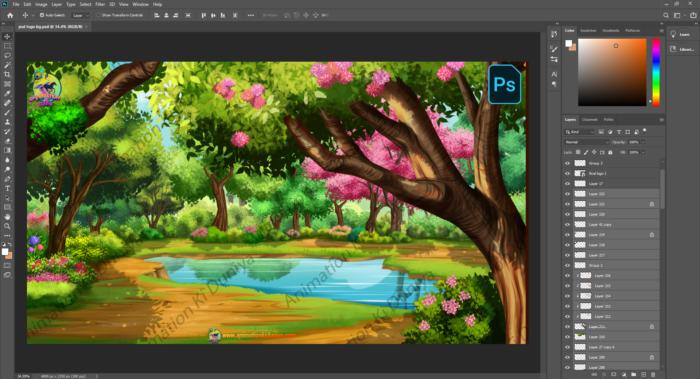The height and width of the screenshot is (379, 700).
Task: Enable the Auto-Select checkbox
Action: click(x=42, y=15)
